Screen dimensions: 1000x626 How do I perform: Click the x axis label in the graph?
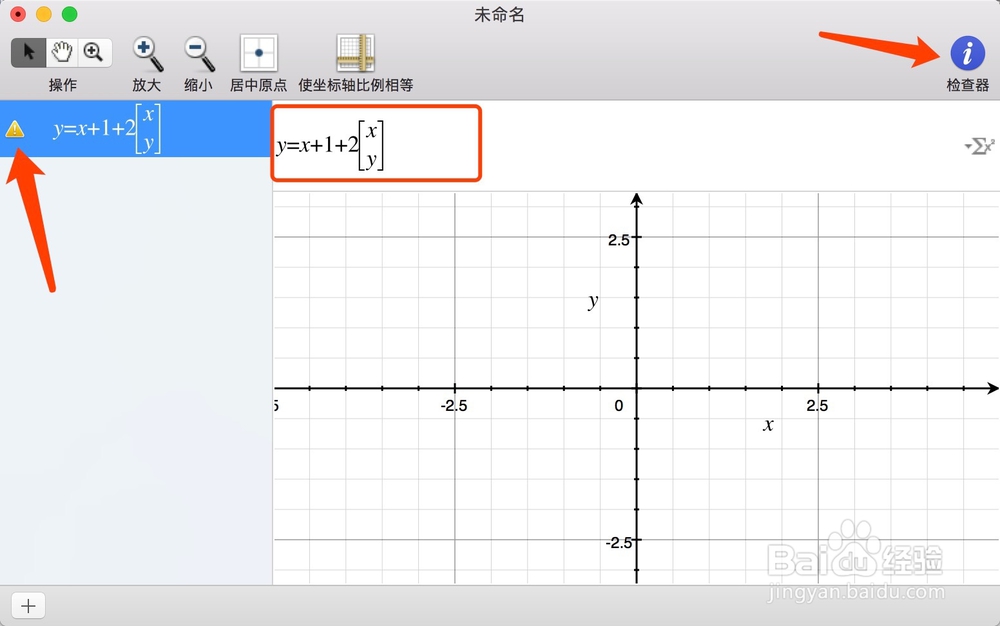click(767, 425)
